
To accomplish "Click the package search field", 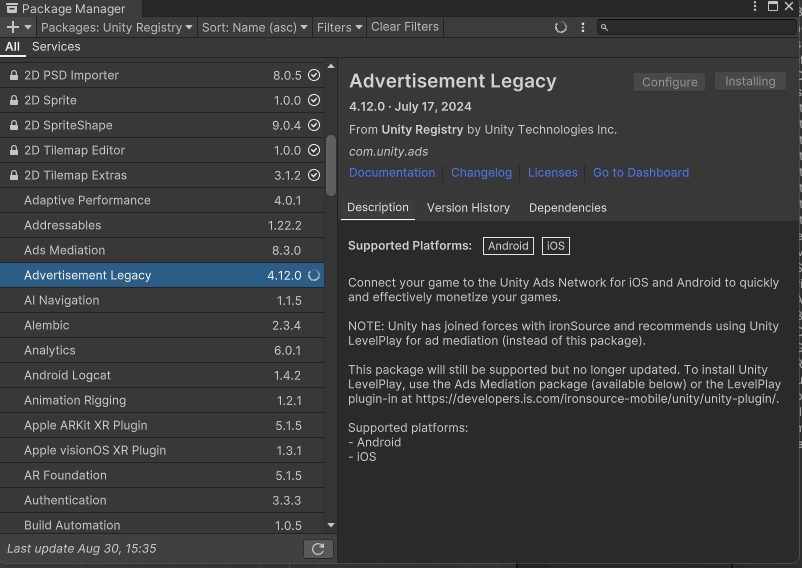I will [x=697, y=27].
